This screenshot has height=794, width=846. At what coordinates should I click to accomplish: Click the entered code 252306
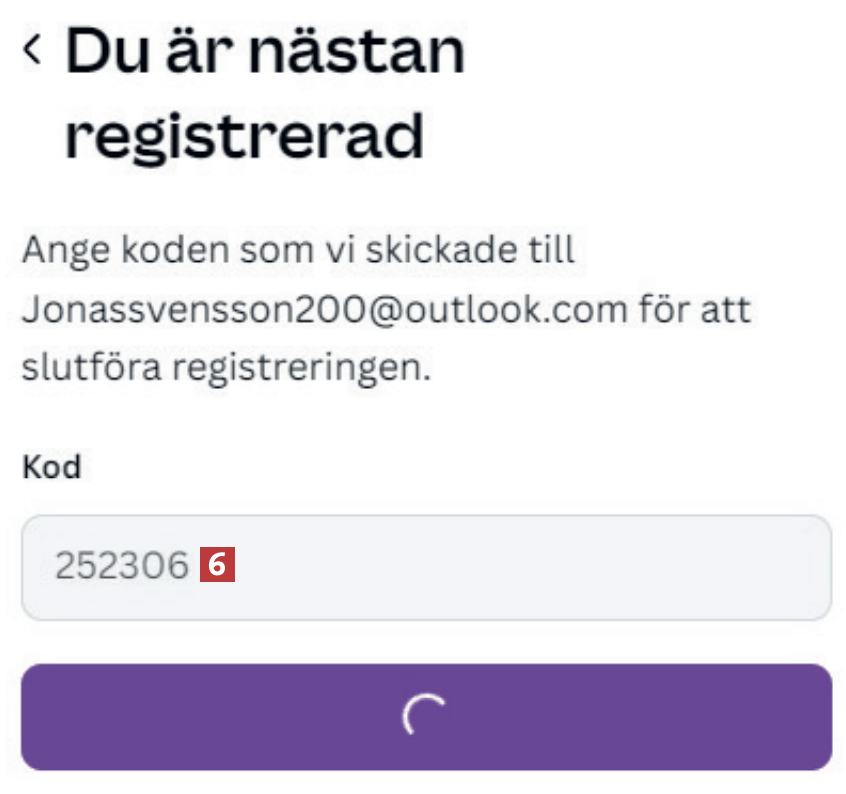(121, 567)
